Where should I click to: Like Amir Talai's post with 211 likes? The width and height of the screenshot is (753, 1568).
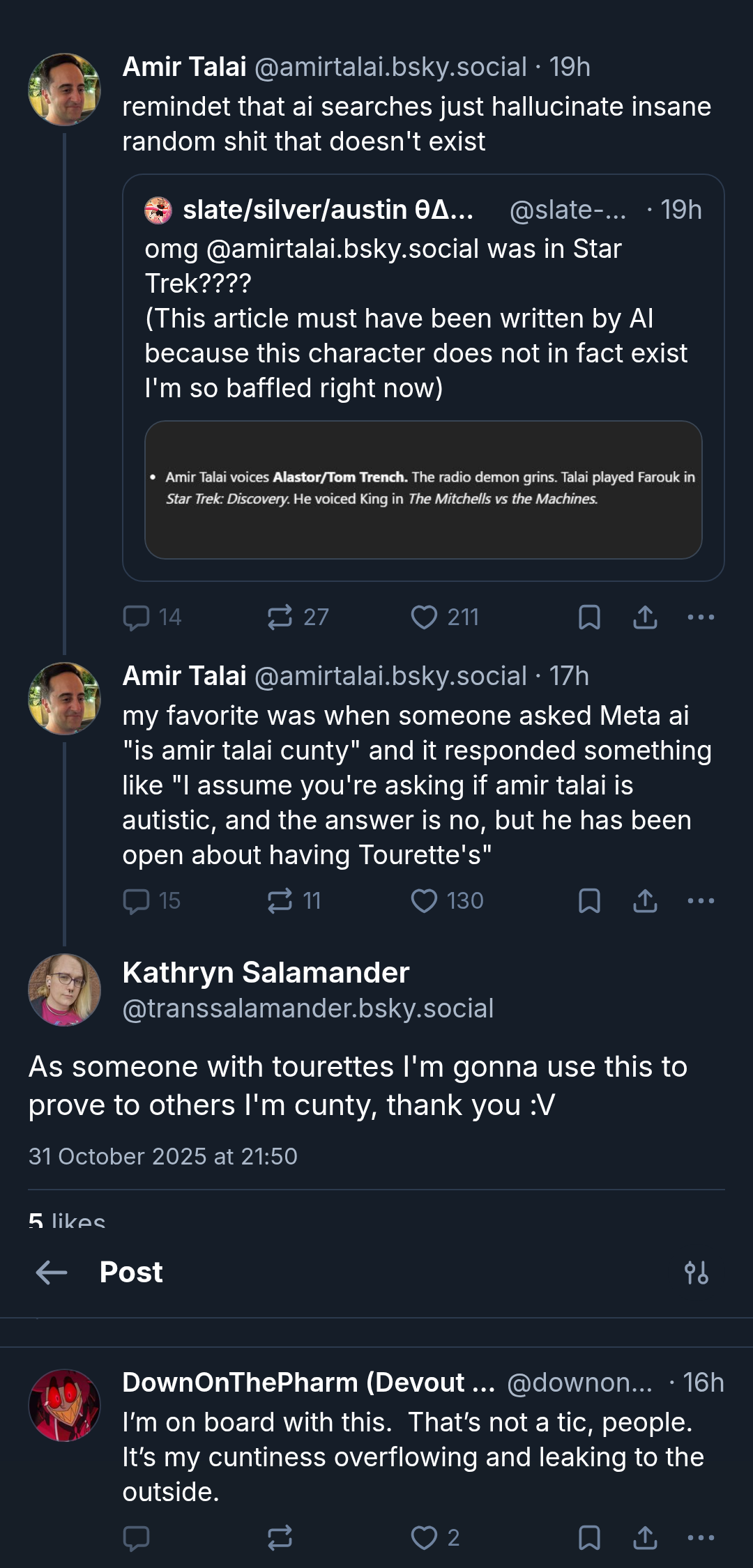424,617
